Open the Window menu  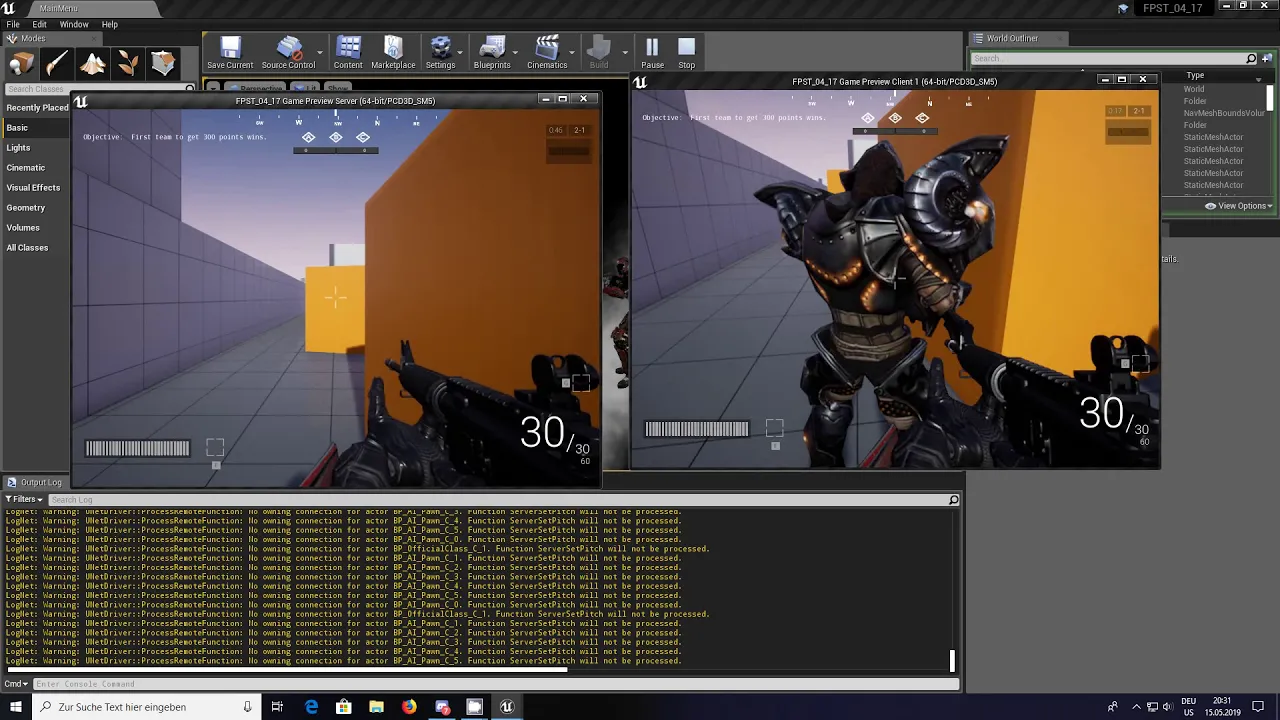point(74,24)
